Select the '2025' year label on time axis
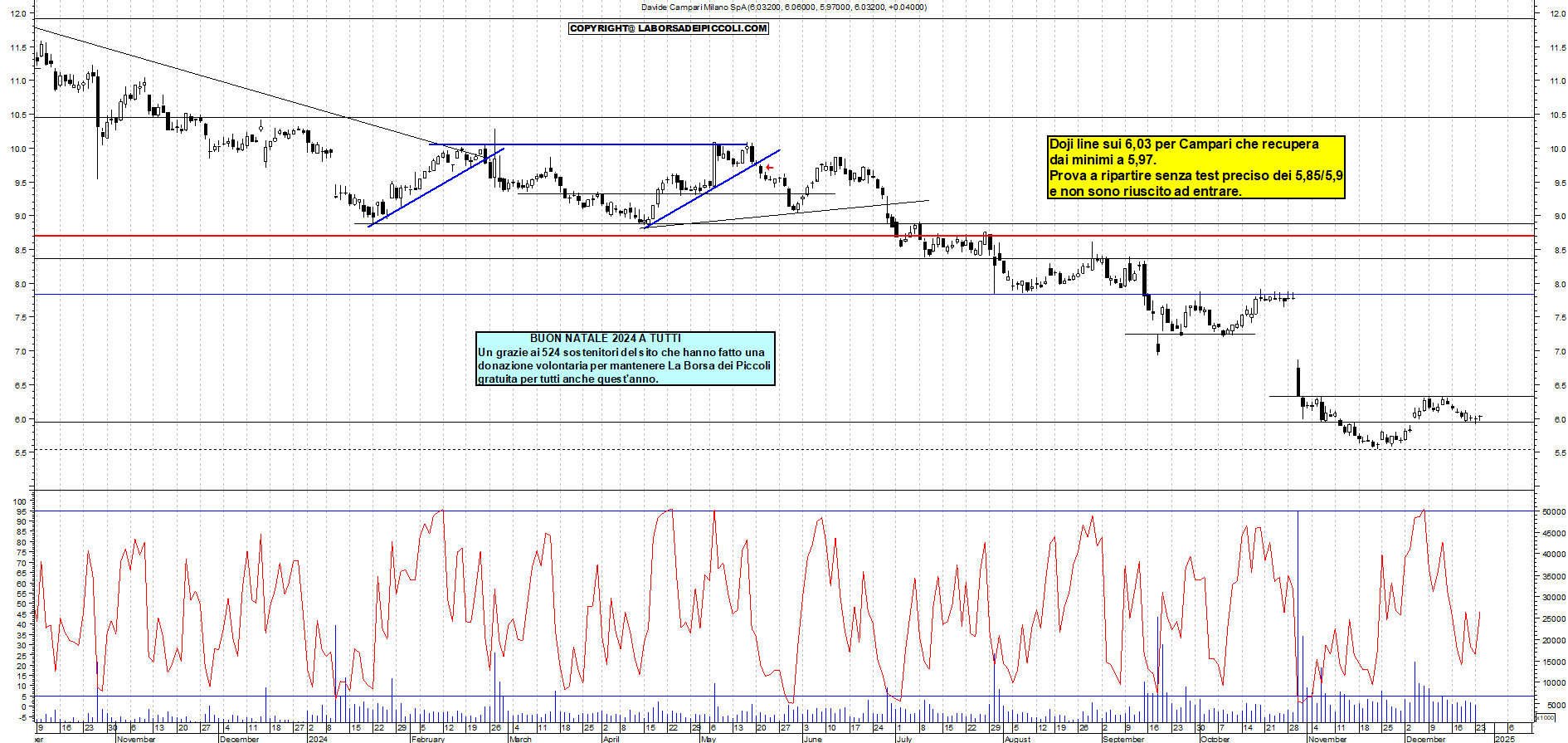The width and height of the screenshot is (1568, 743). (x=1504, y=739)
